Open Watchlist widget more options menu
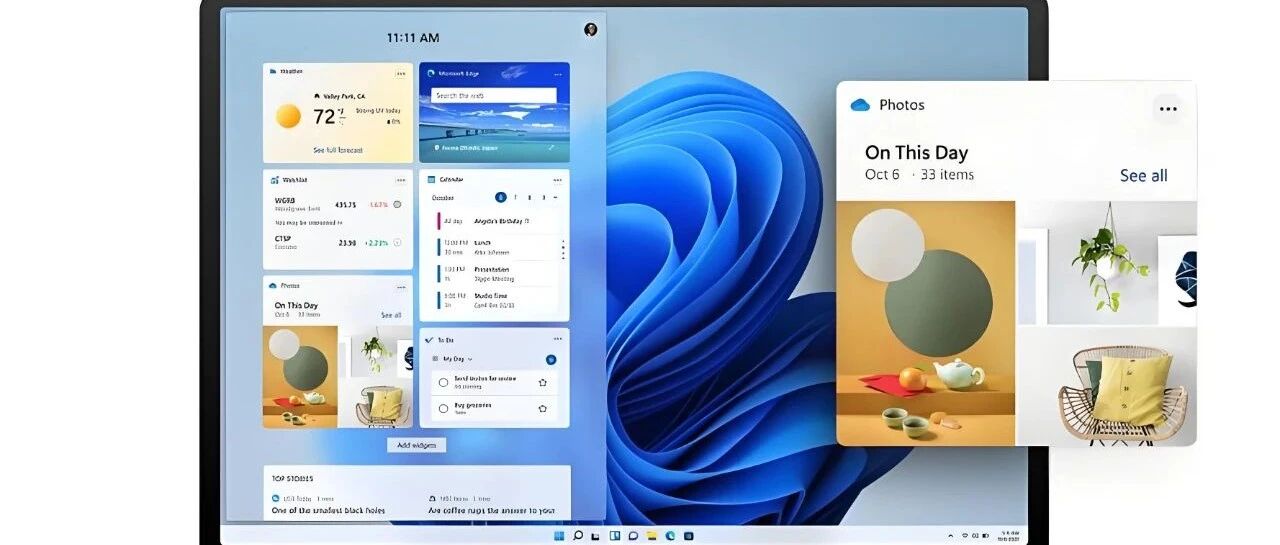 pos(401,180)
